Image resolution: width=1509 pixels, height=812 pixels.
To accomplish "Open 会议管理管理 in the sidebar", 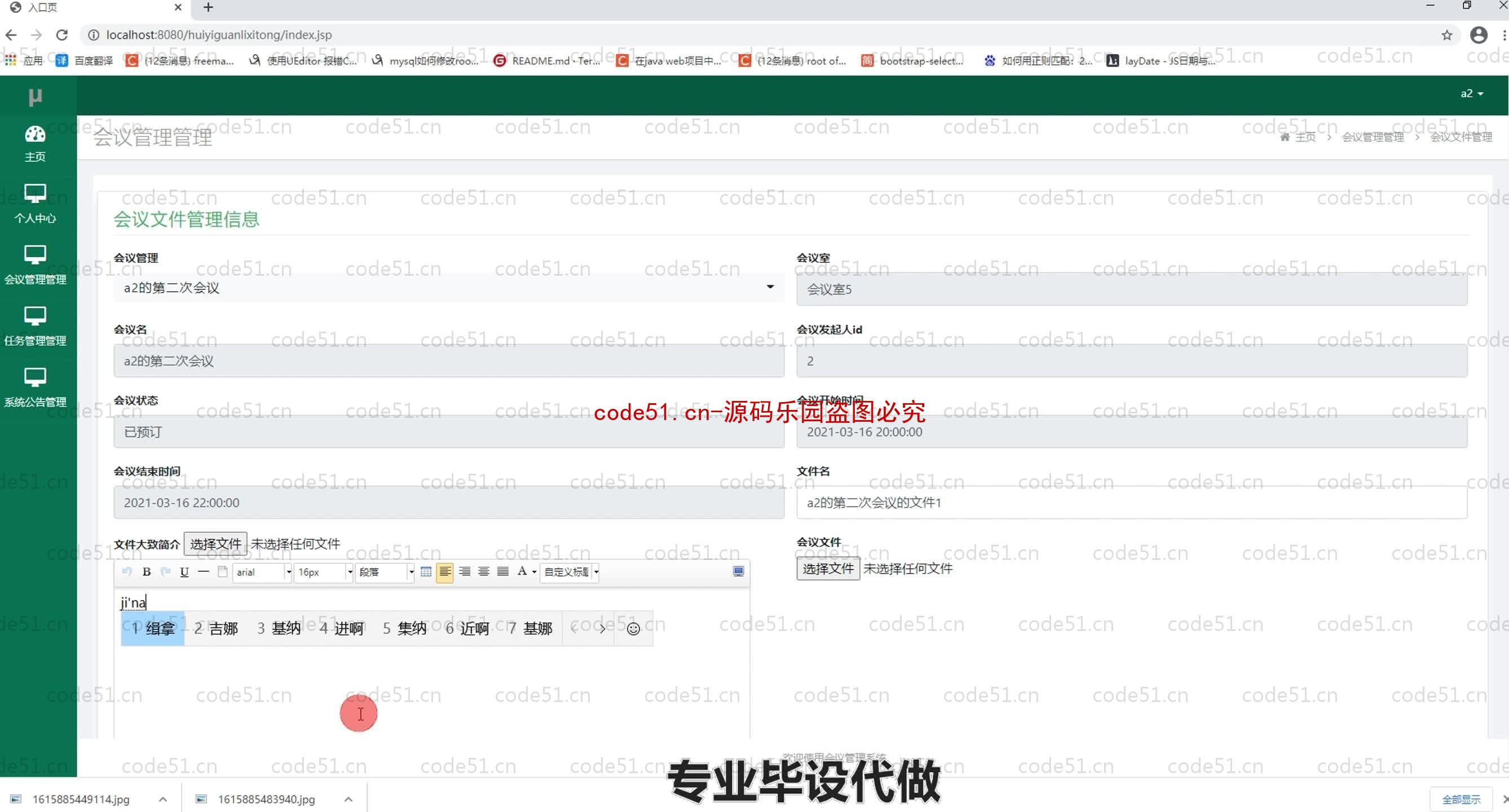I will point(35,266).
